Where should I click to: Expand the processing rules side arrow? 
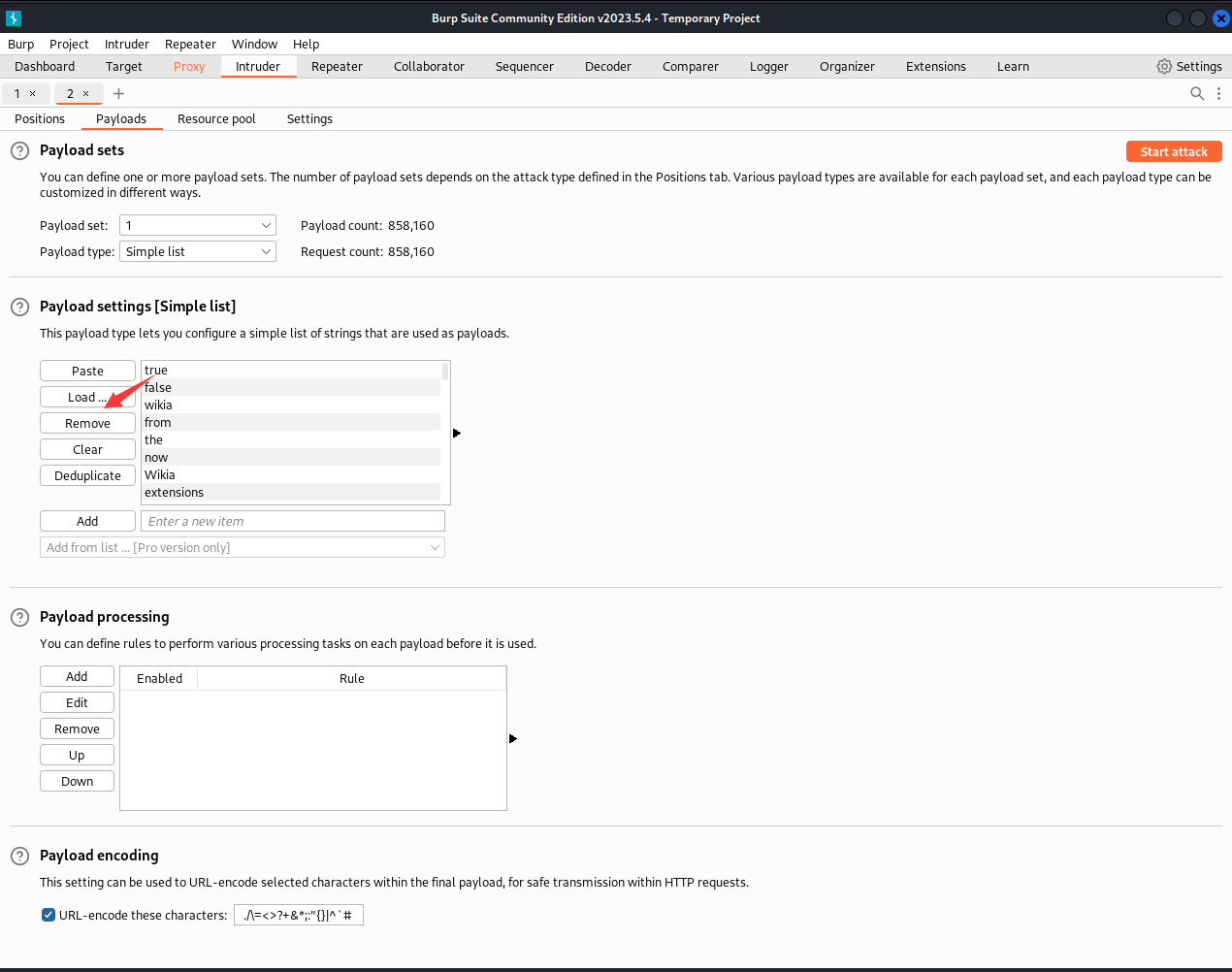point(512,739)
